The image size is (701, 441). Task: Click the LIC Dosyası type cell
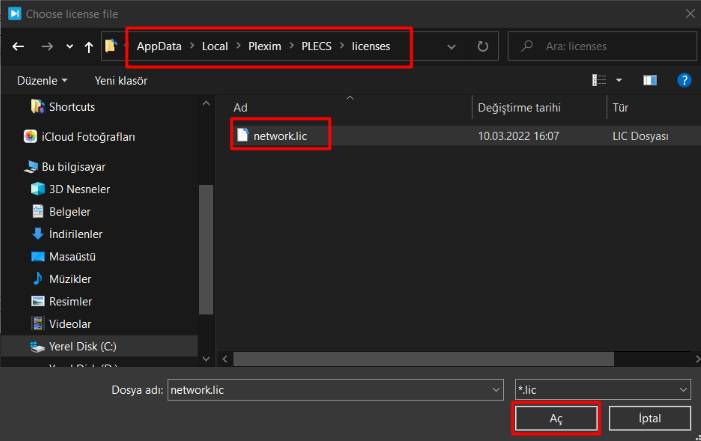click(640, 136)
